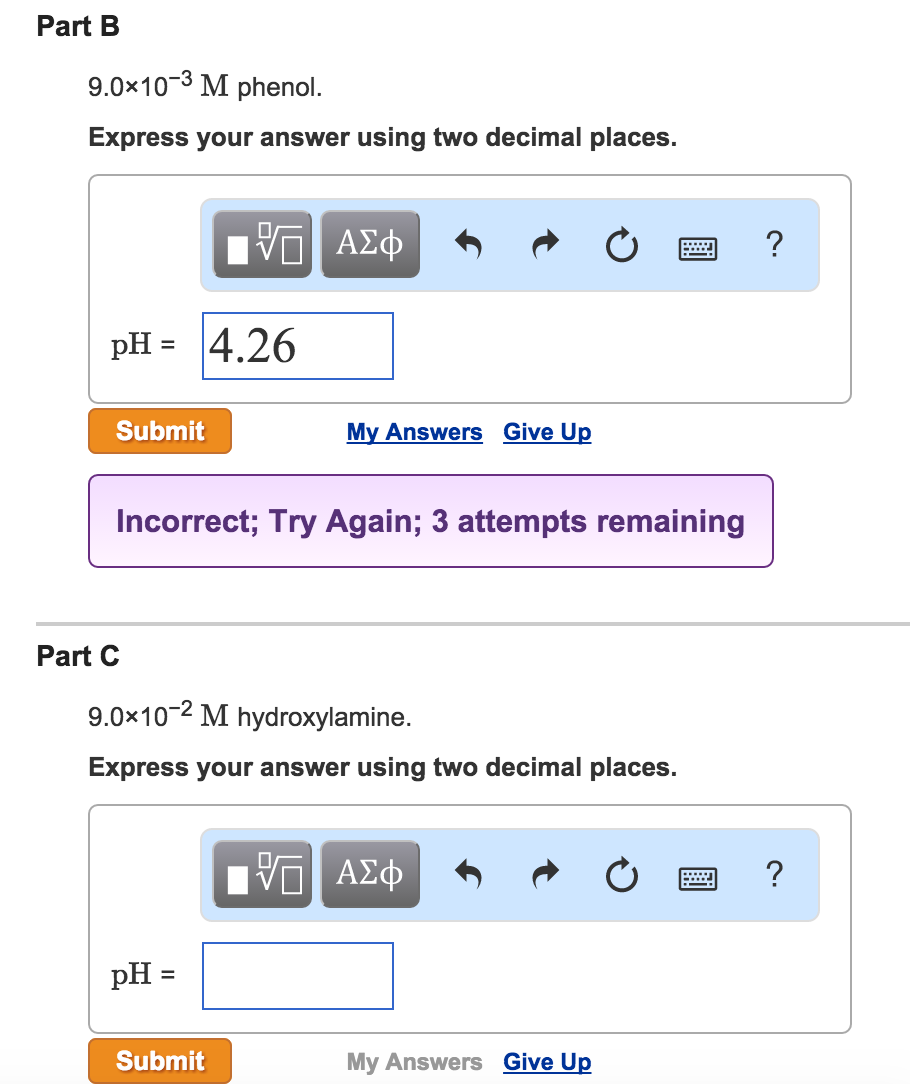Redo the entry in Part B editor
The height and width of the screenshot is (1084, 910).
coord(544,243)
